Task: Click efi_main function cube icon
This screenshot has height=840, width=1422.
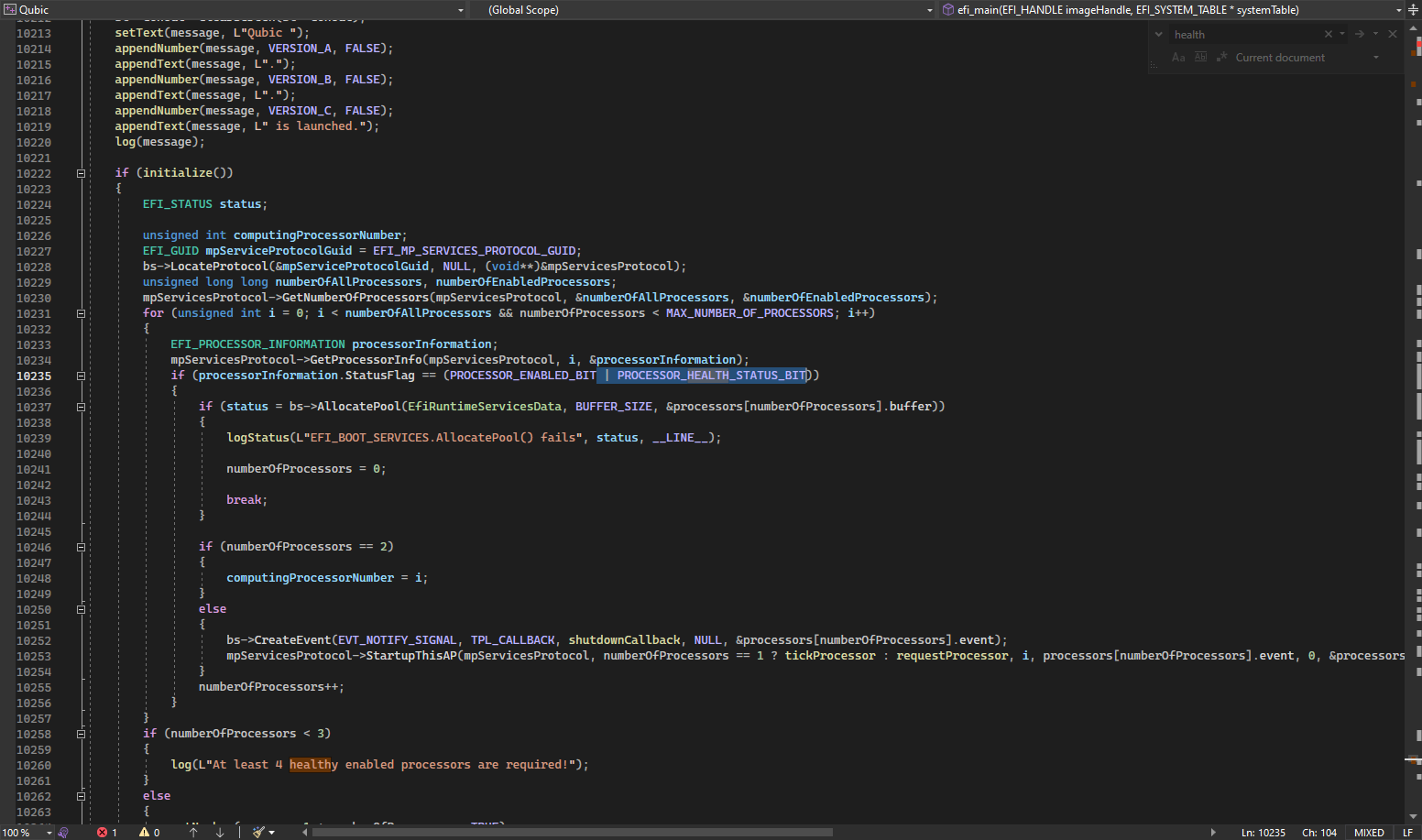Action: point(948,10)
